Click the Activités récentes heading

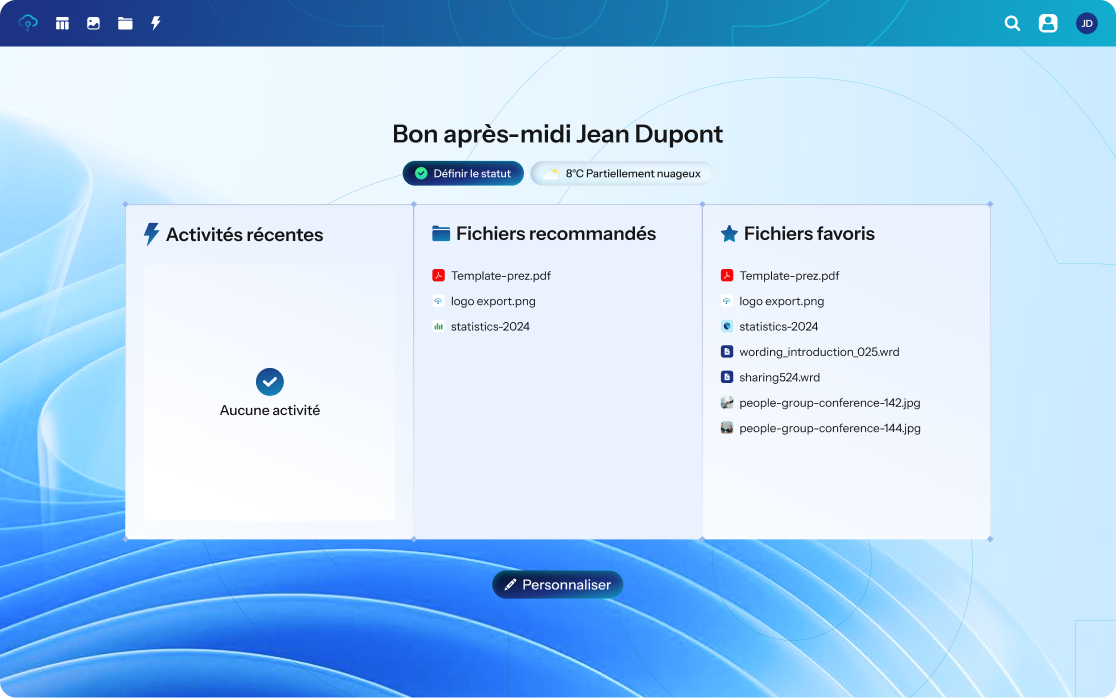[x=244, y=235]
